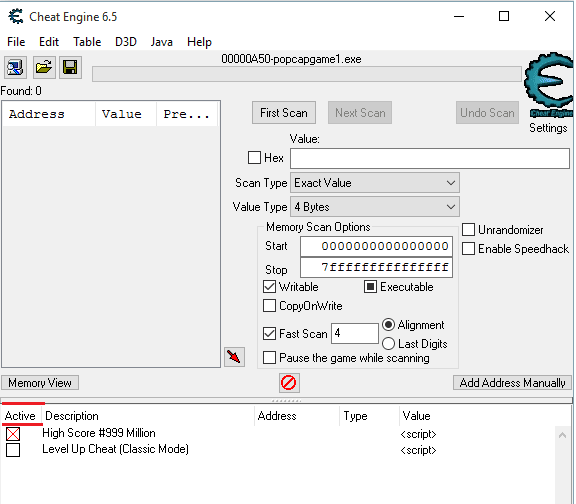
Task: Click the panel splitter grip dots
Action: tap(287, 400)
